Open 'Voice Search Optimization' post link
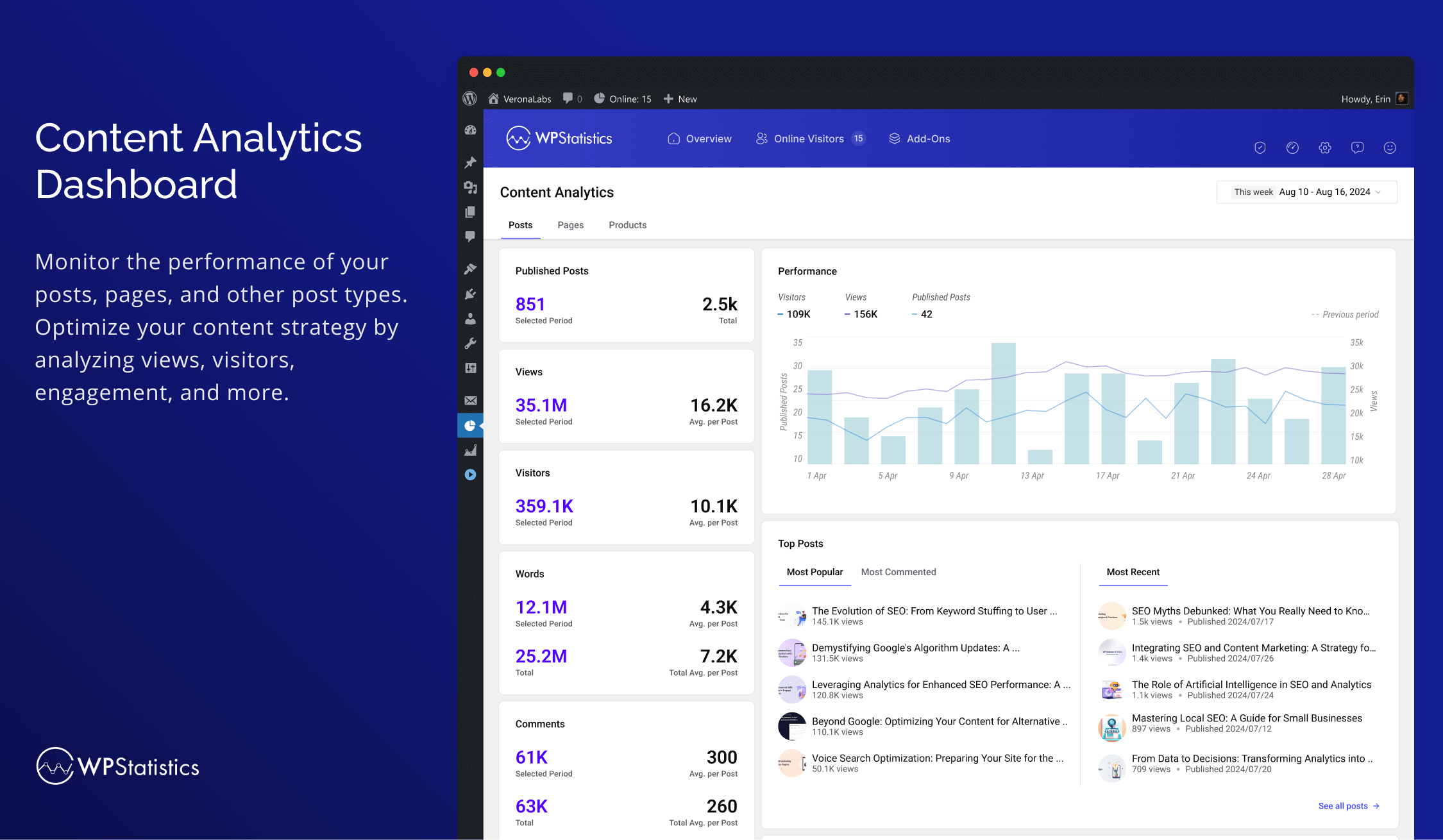 (937, 758)
